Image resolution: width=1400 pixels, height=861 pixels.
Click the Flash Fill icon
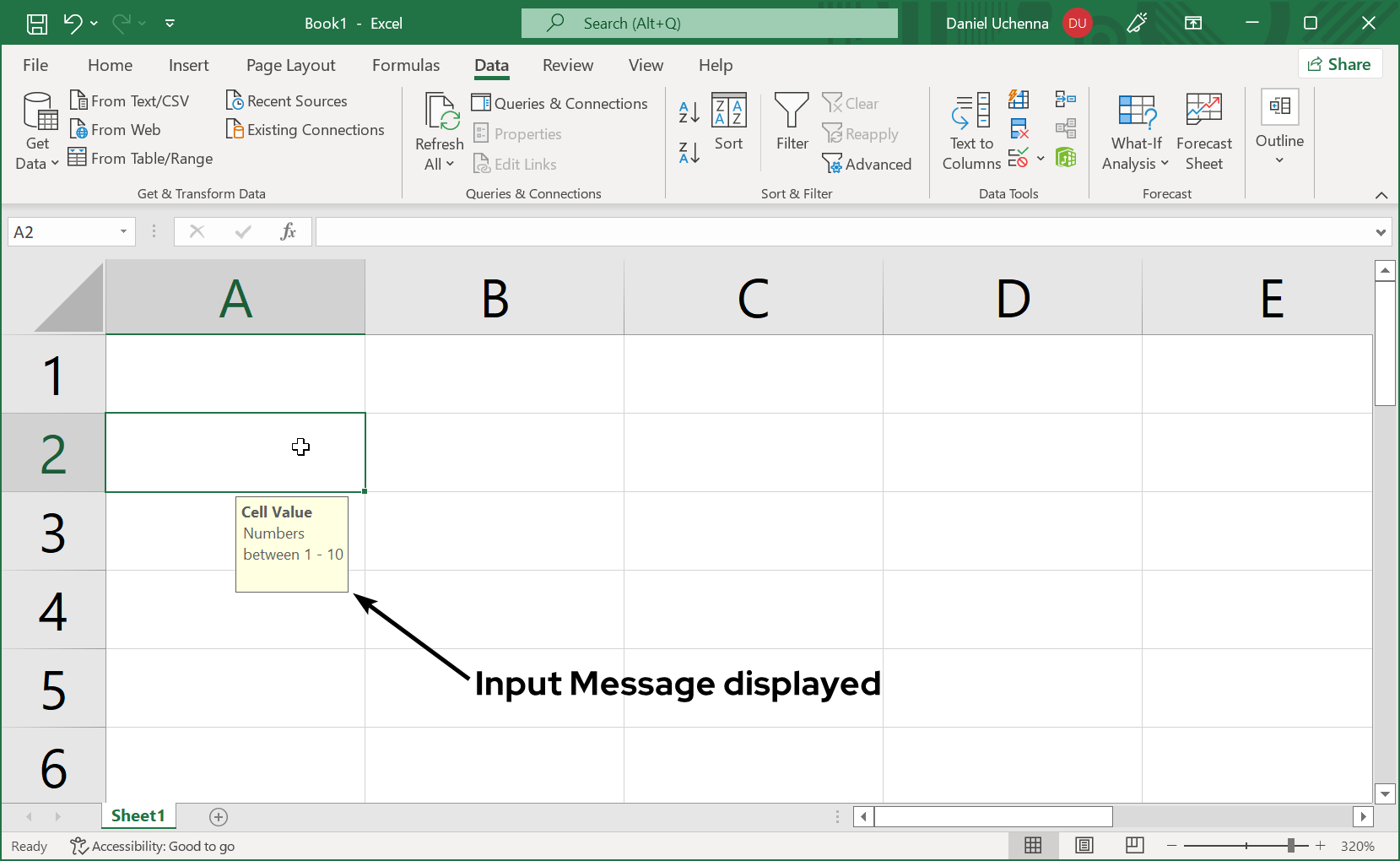click(1019, 100)
